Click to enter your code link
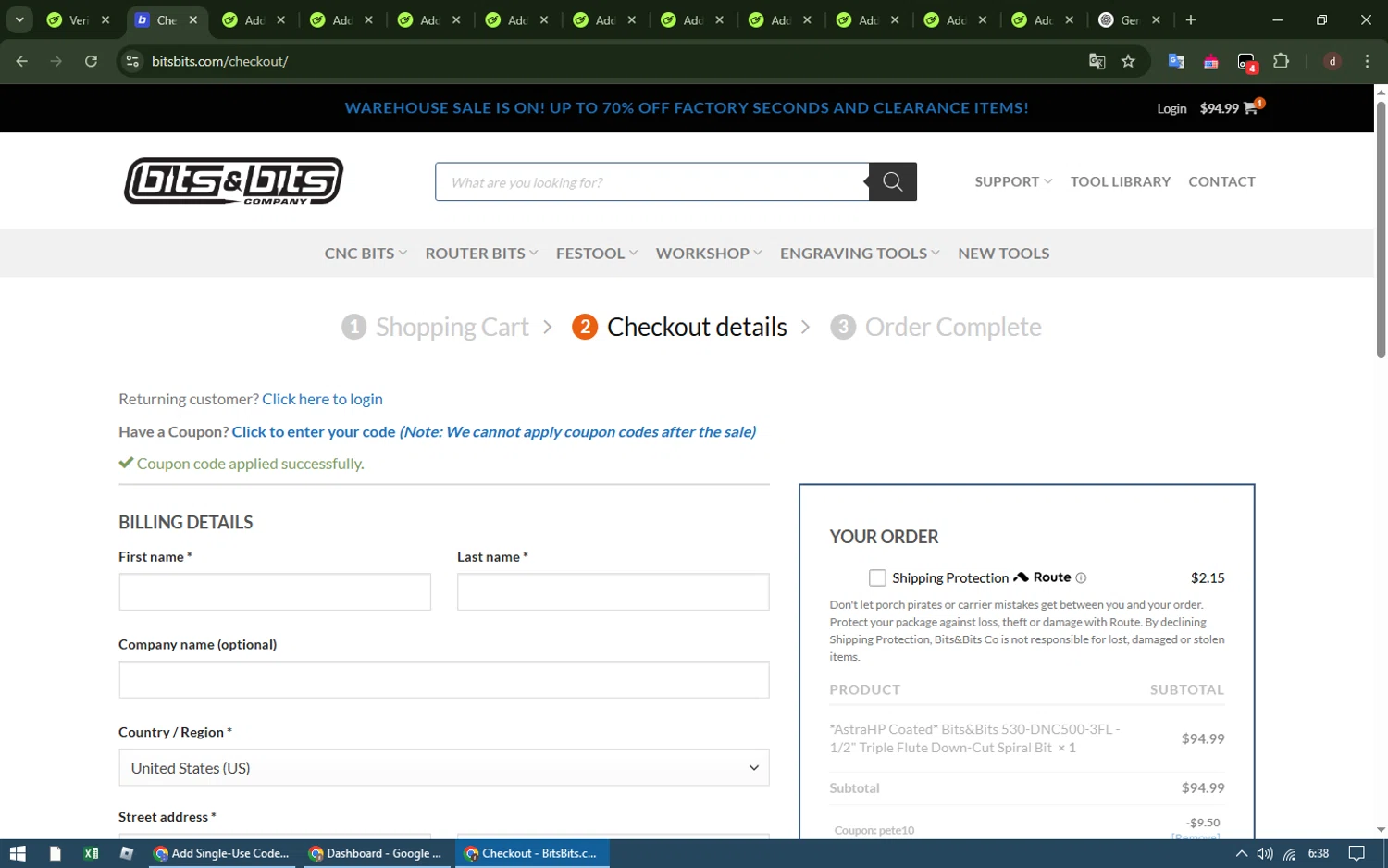 click(314, 431)
